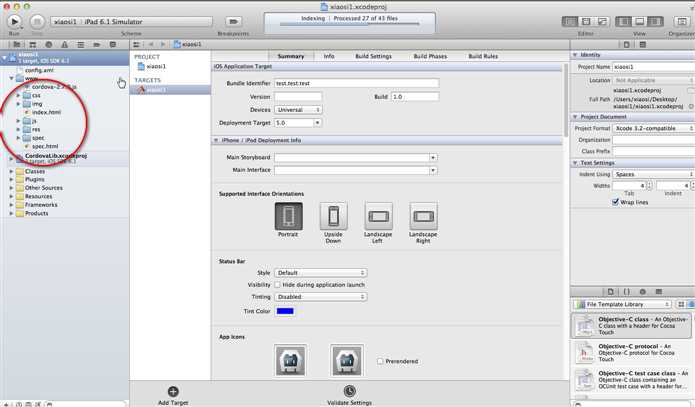Collapse the www folder

12,78
